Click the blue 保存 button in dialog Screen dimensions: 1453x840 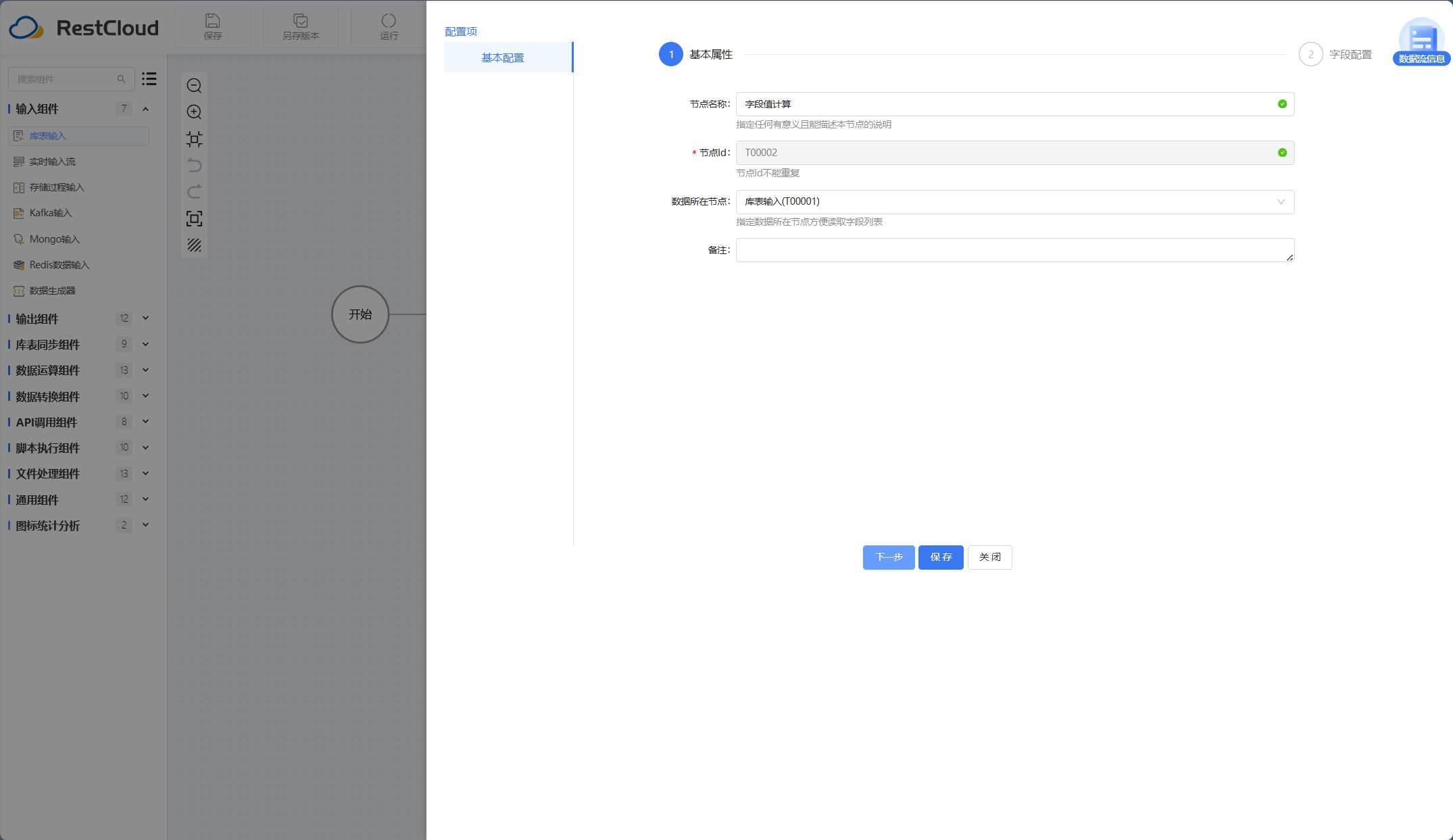coord(941,558)
